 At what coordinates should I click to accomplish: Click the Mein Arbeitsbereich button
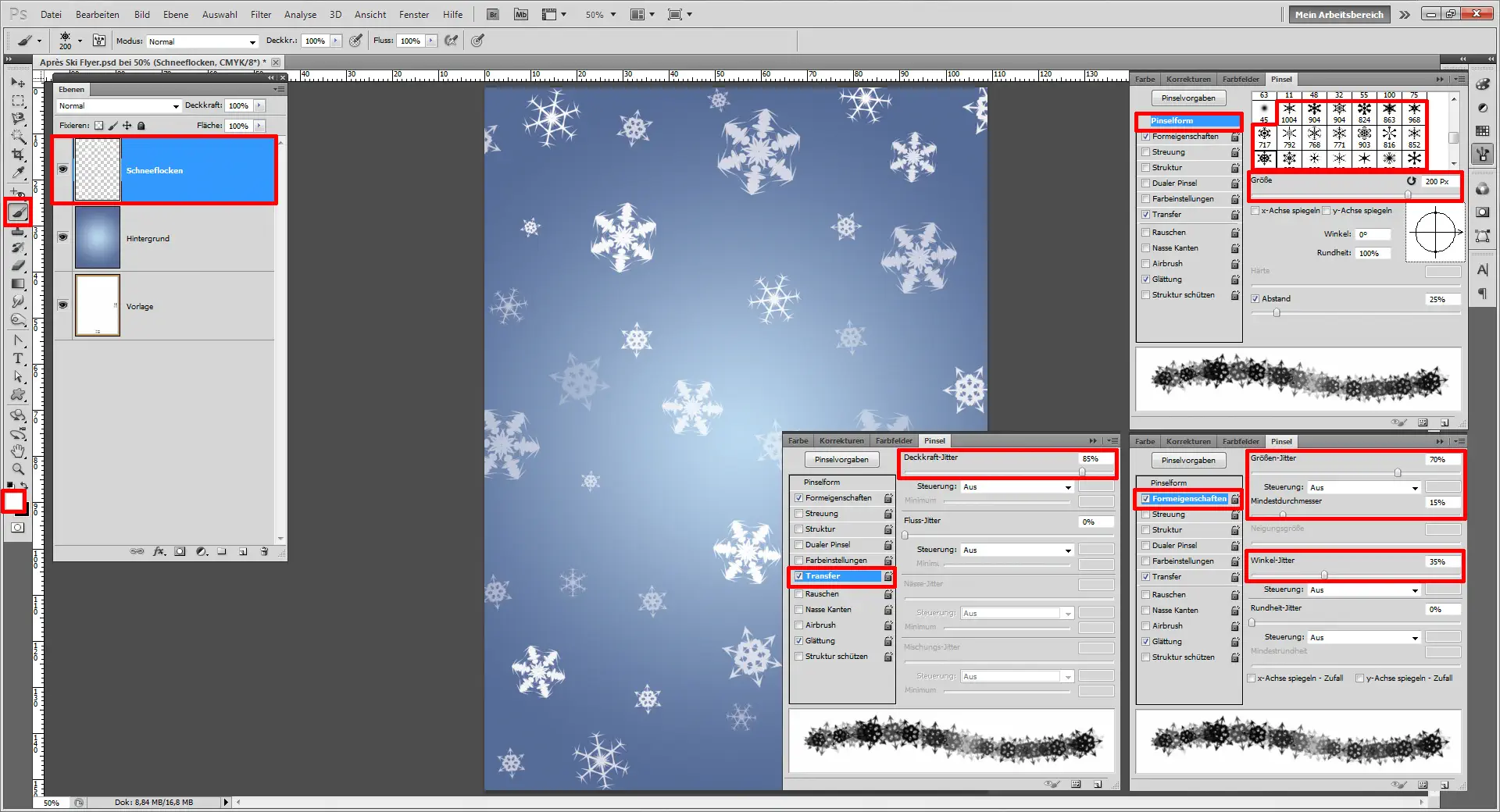click(1338, 14)
